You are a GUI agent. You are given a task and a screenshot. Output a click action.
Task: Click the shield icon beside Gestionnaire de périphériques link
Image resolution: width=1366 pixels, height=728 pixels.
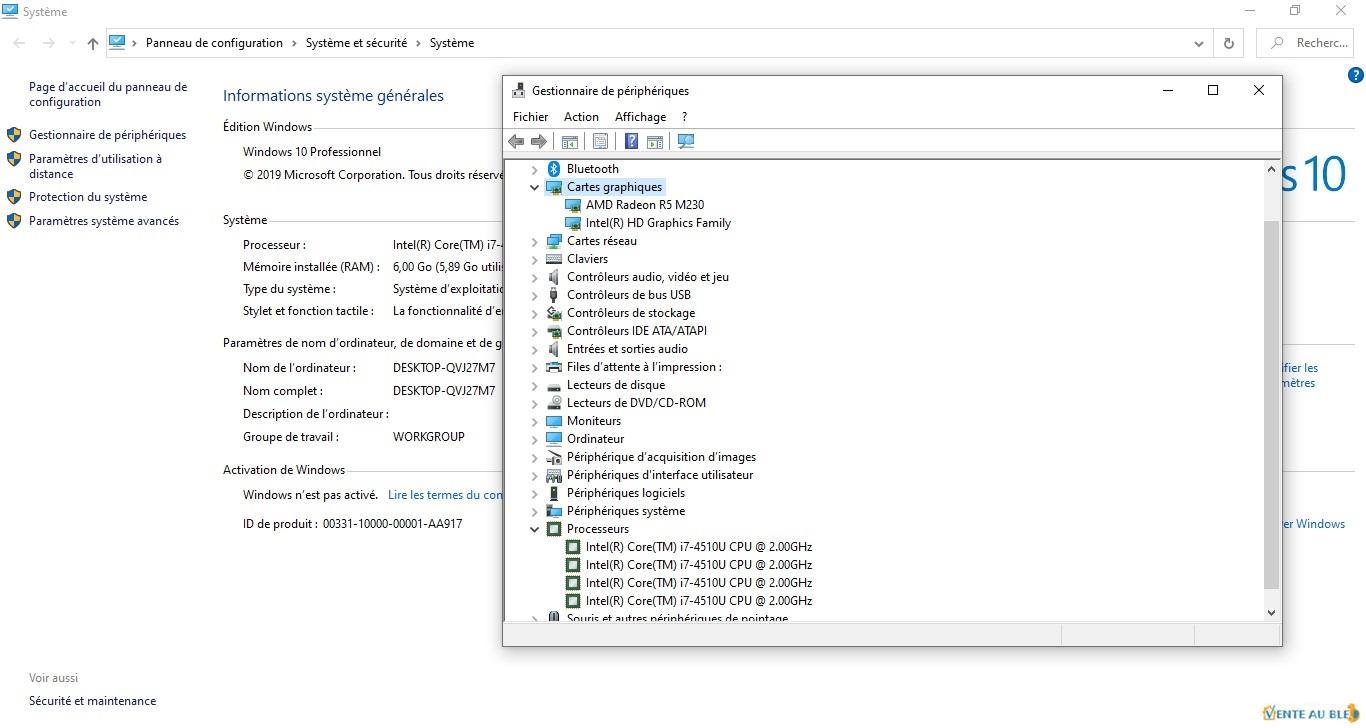point(14,135)
